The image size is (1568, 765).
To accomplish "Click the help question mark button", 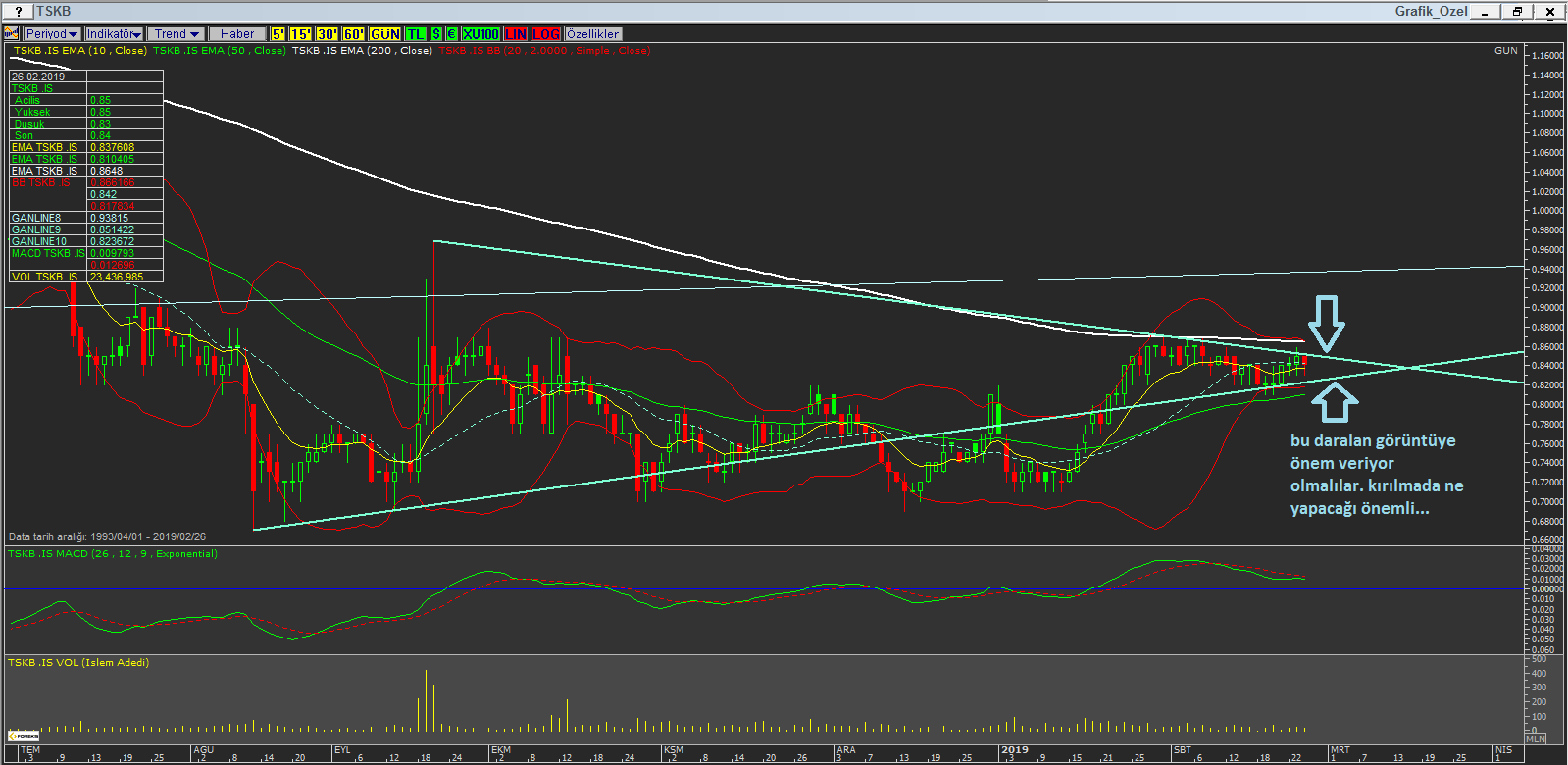I will (18, 12).
